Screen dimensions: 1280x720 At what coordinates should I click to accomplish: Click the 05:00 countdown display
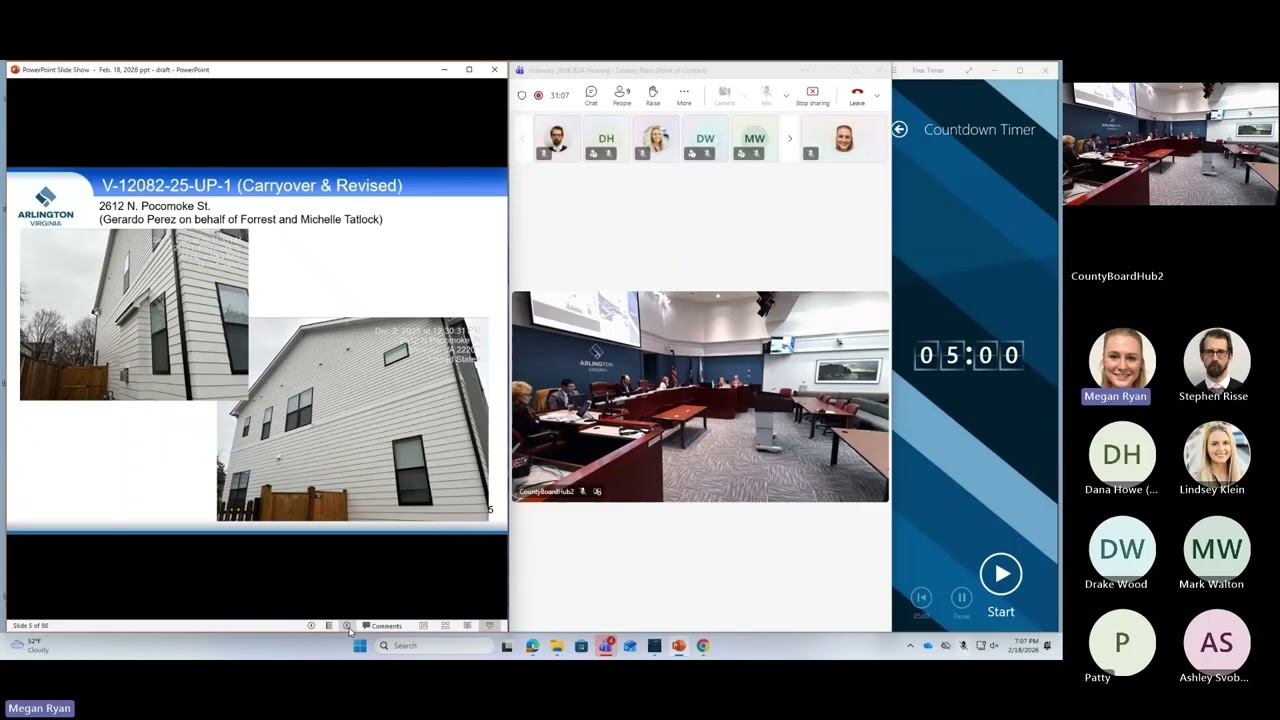[x=969, y=355]
